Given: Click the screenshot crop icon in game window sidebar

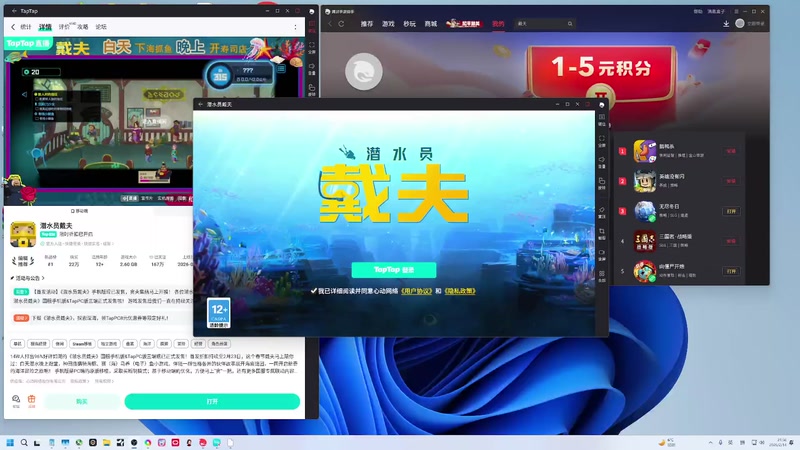Looking at the screenshot, I should [602, 233].
